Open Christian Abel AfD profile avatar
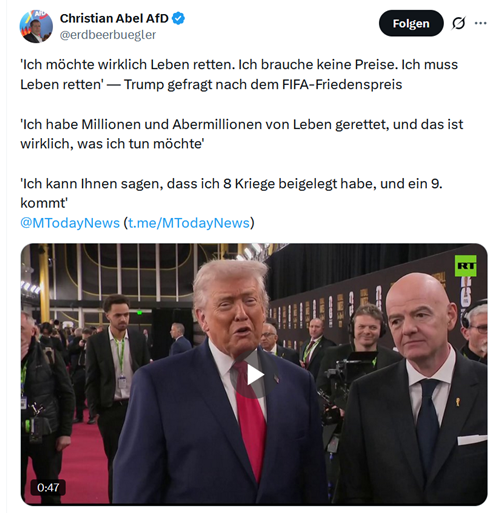 (x=36, y=26)
